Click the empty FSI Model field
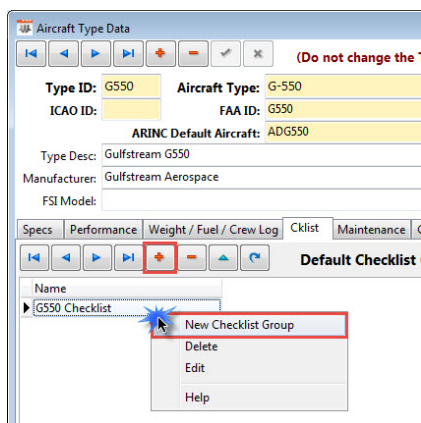Screen dimensions: 421x423 261,200
